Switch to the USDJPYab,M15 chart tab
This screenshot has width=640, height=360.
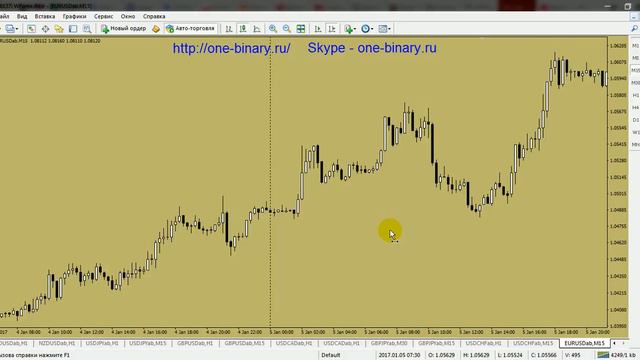coord(147,343)
